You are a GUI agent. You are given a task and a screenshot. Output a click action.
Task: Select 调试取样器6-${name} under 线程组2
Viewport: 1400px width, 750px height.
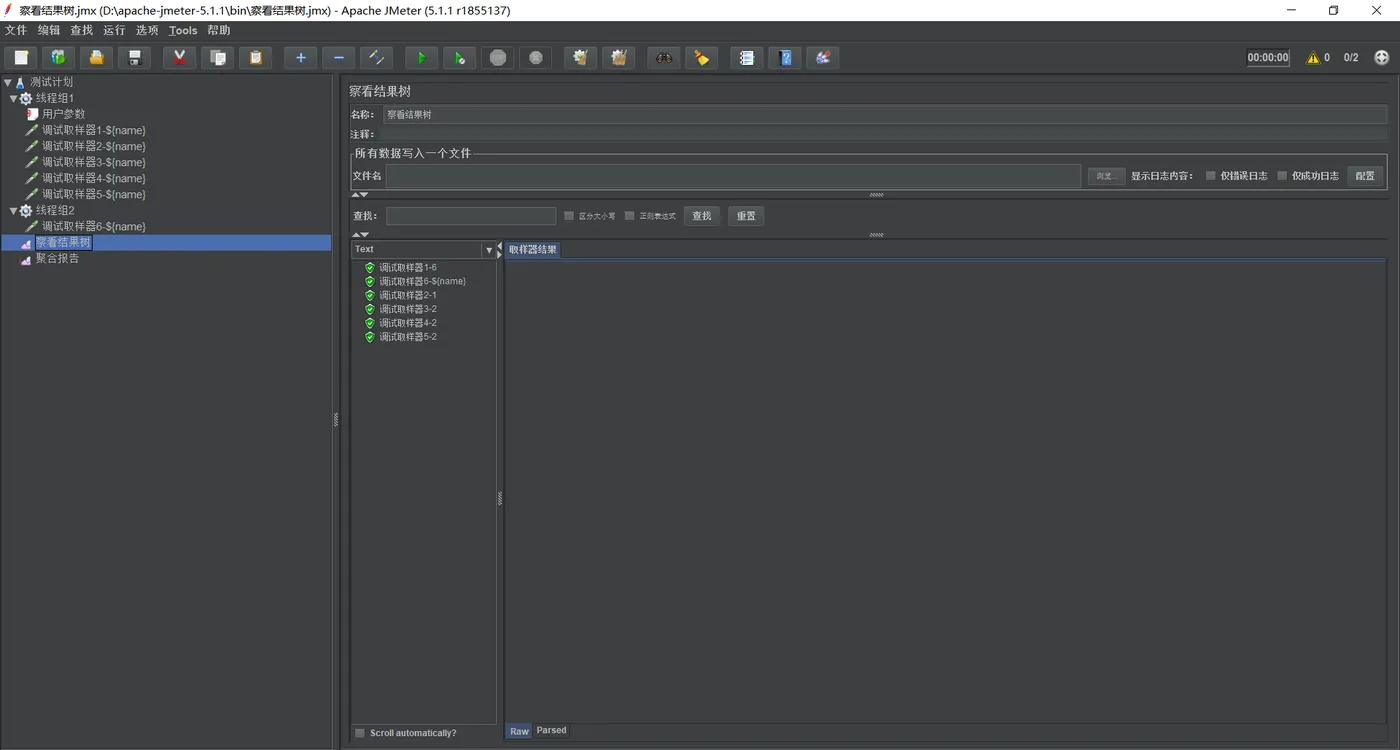coord(94,227)
